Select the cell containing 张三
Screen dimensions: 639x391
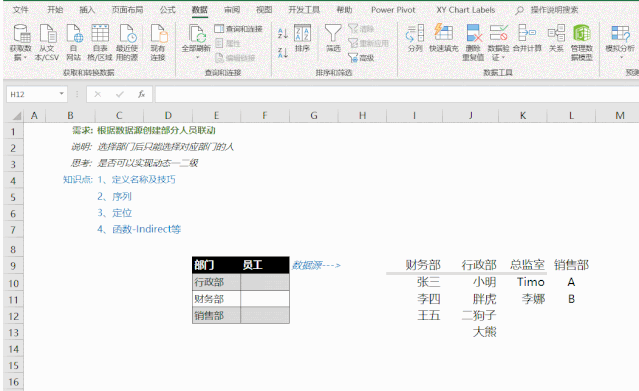414,282
